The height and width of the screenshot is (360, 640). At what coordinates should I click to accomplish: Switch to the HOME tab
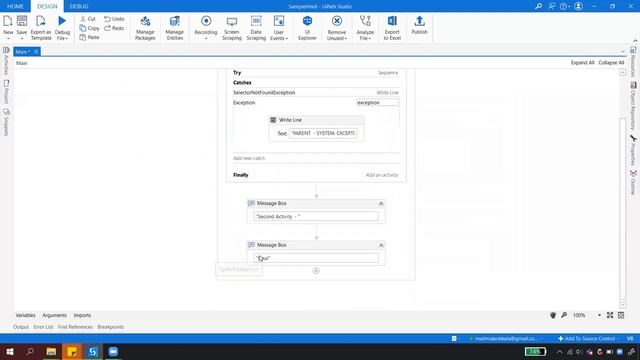point(15,6)
